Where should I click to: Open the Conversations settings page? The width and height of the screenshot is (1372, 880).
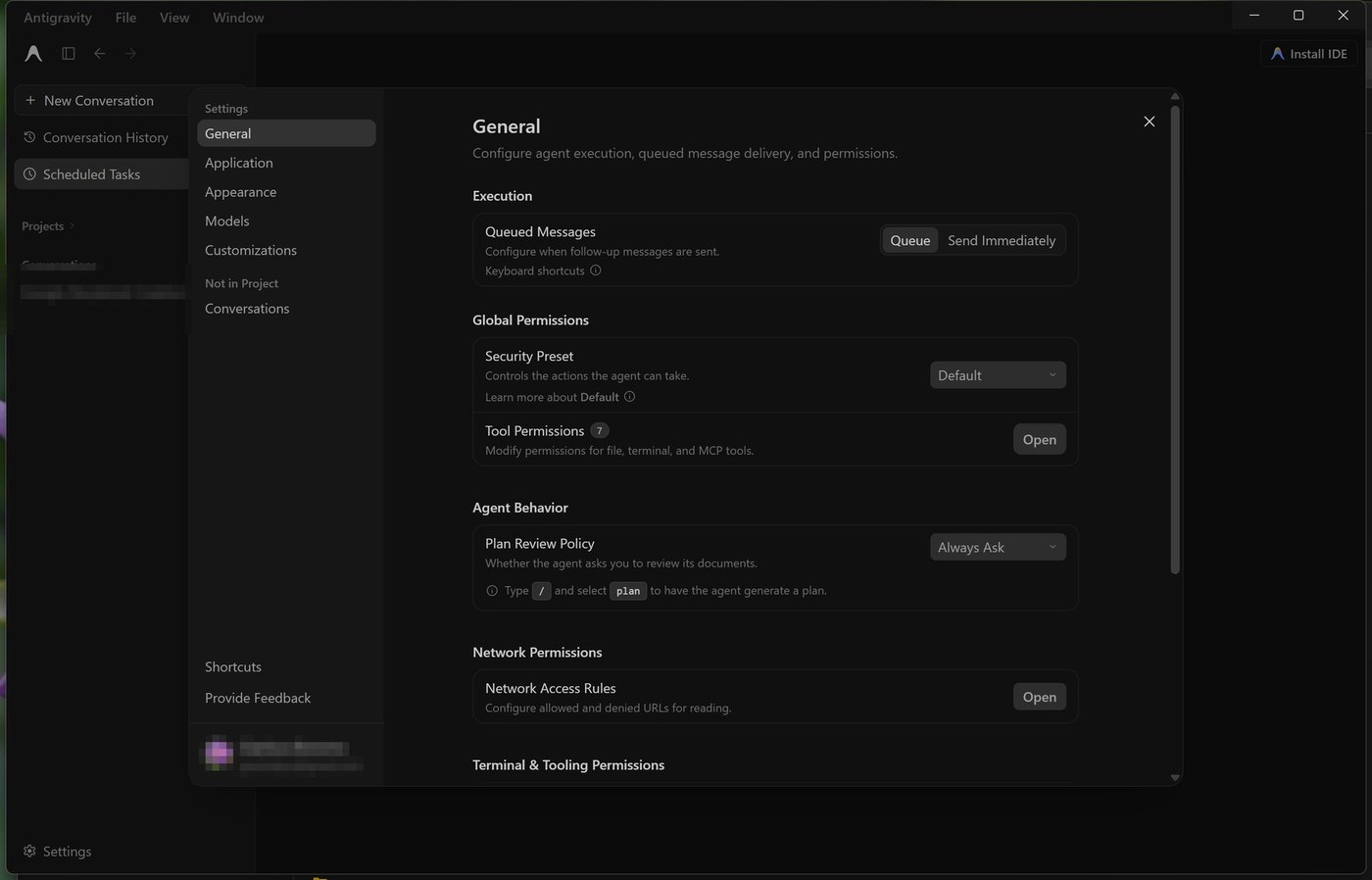tap(286, 308)
